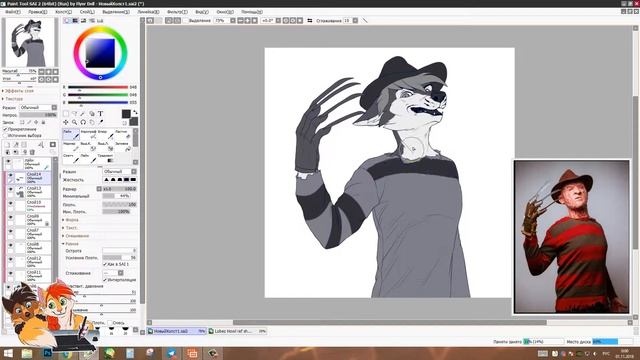This screenshot has height=360, width=640.
Task: Open the Файл menu
Action: pyautogui.click(x=12, y=12)
